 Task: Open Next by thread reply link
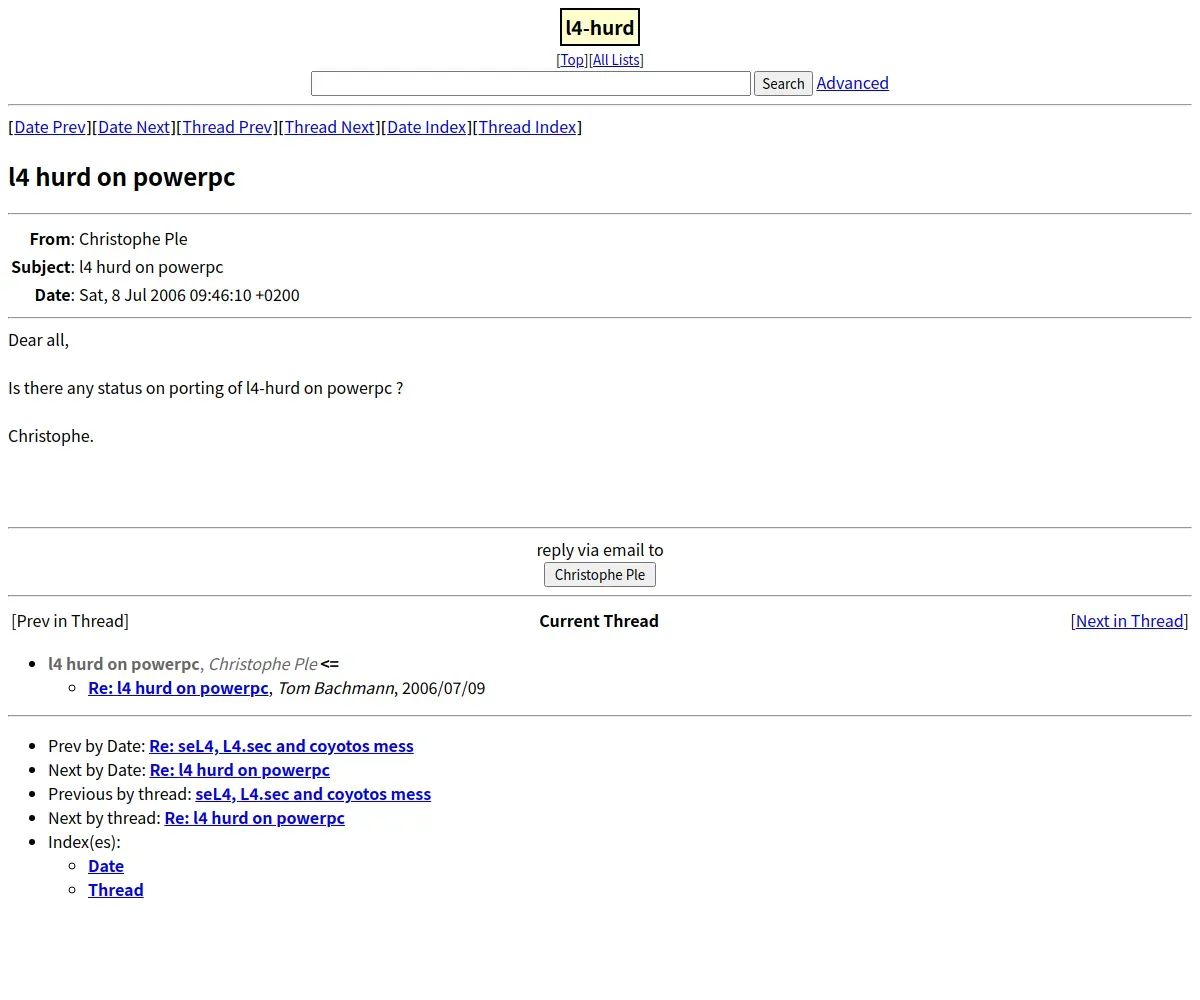point(255,818)
